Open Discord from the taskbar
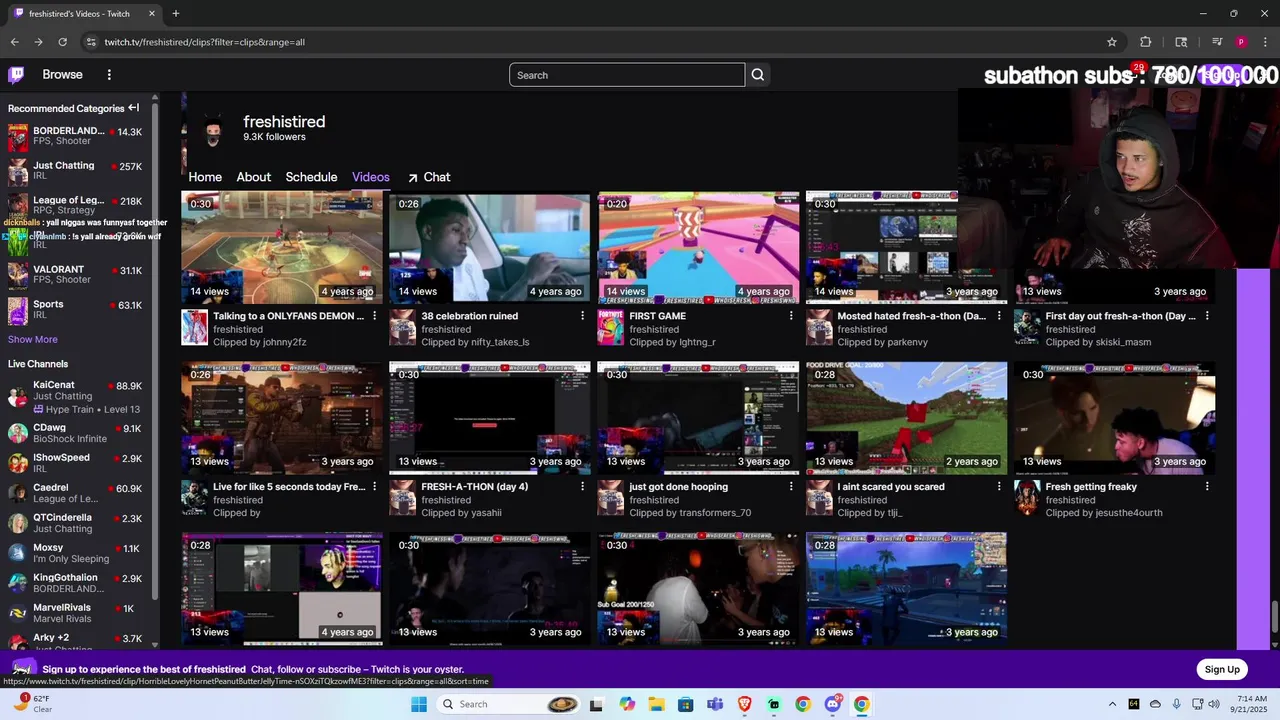 pos(833,704)
